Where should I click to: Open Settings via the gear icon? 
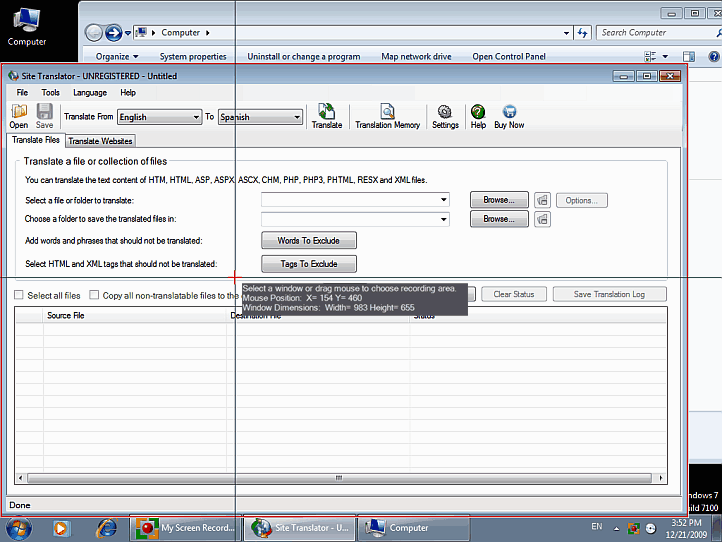coord(445,116)
